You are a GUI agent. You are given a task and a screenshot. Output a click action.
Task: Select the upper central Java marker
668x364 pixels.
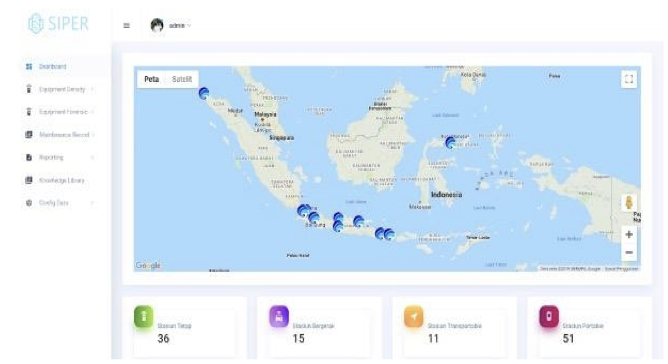click(x=338, y=218)
